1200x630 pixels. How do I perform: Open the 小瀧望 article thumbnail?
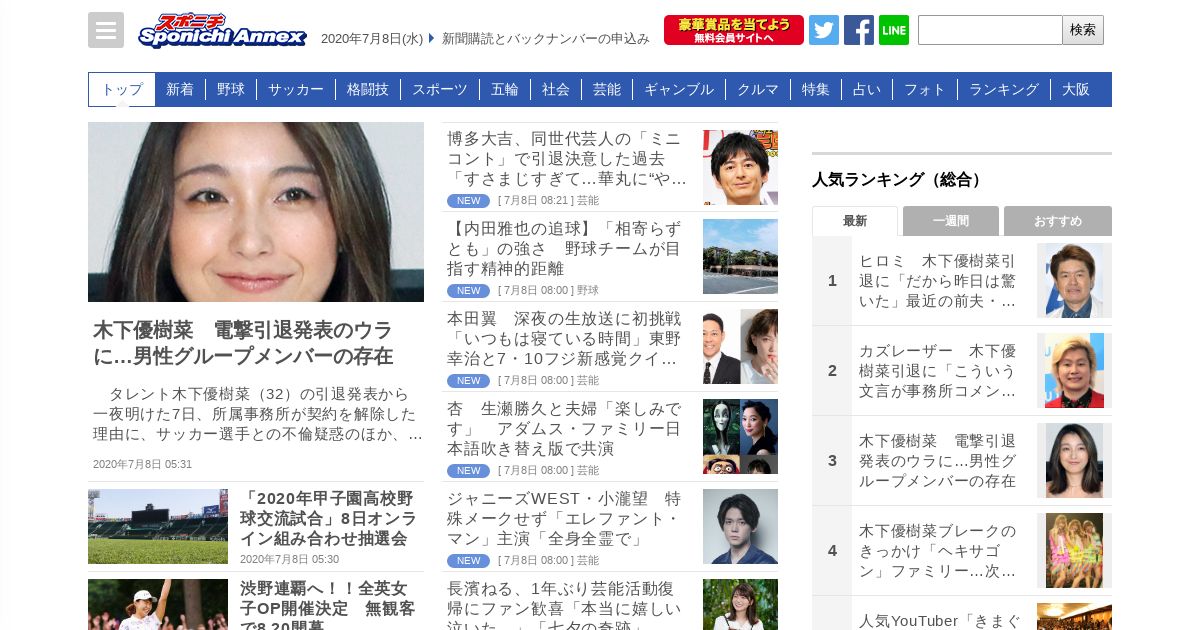pos(740,526)
